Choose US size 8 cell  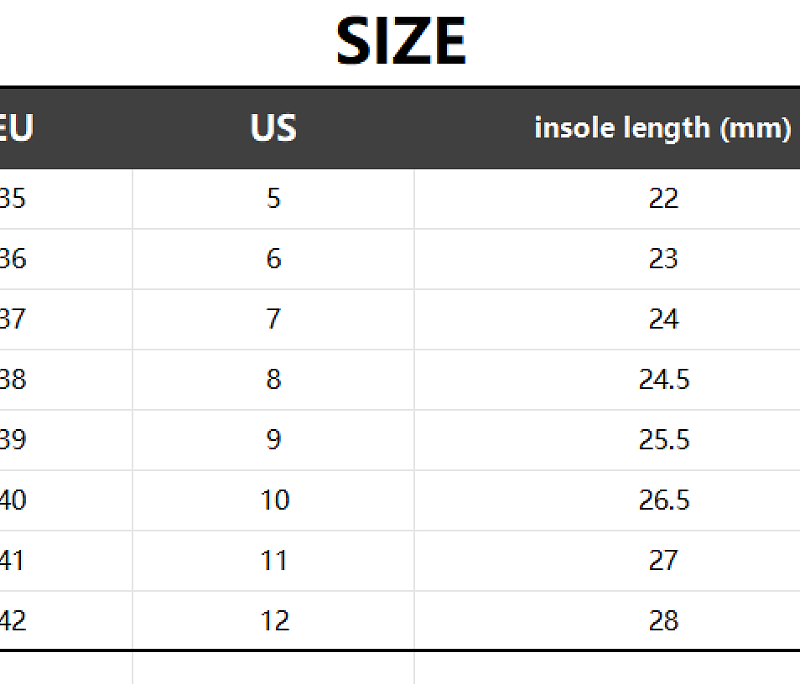(x=273, y=379)
